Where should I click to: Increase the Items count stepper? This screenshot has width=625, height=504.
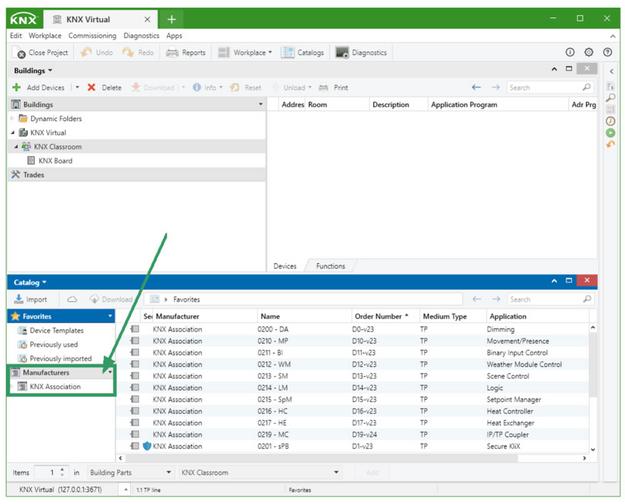pyautogui.click(x=62, y=468)
